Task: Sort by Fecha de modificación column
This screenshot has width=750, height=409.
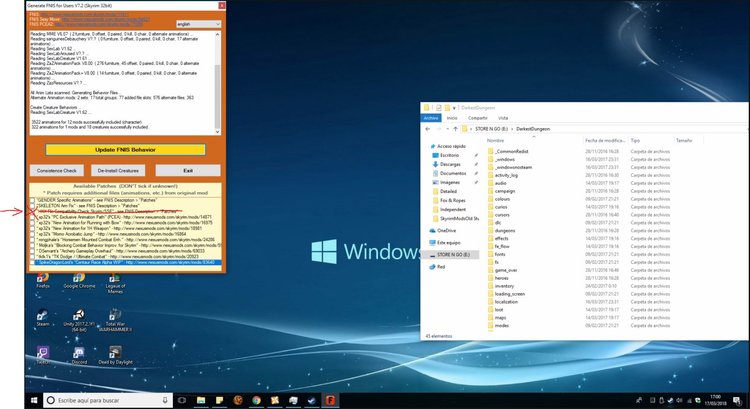Action: coord(605,140)
